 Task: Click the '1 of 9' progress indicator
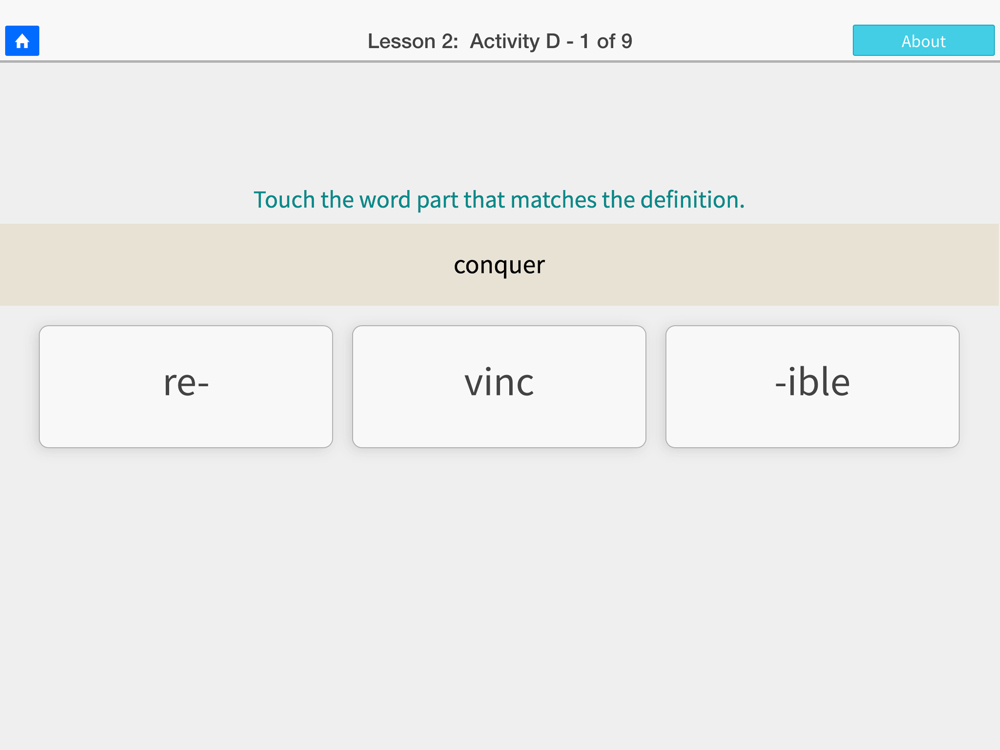tap(606, 41)
